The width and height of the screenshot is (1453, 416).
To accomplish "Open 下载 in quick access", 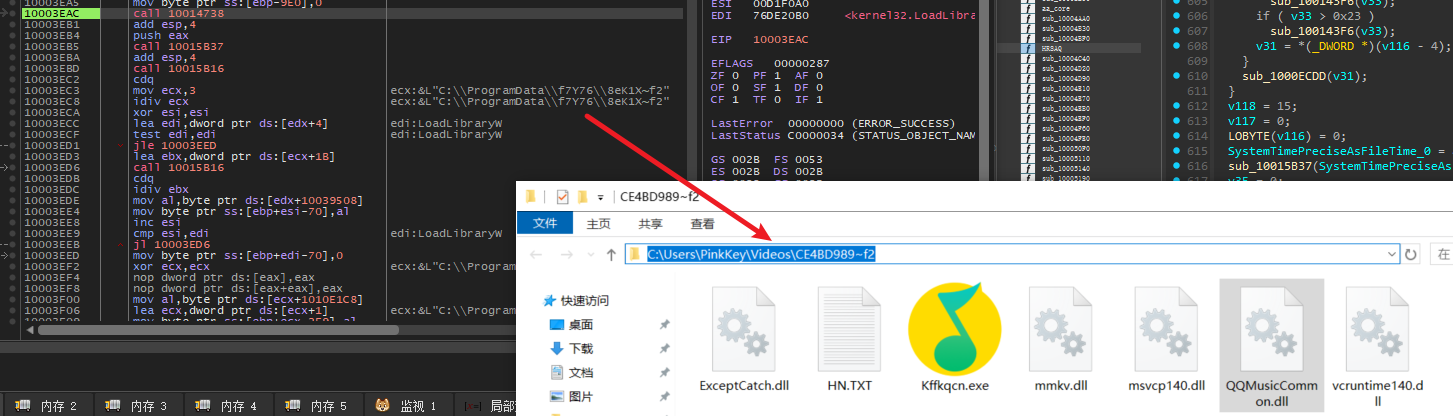I will [581, 348].
